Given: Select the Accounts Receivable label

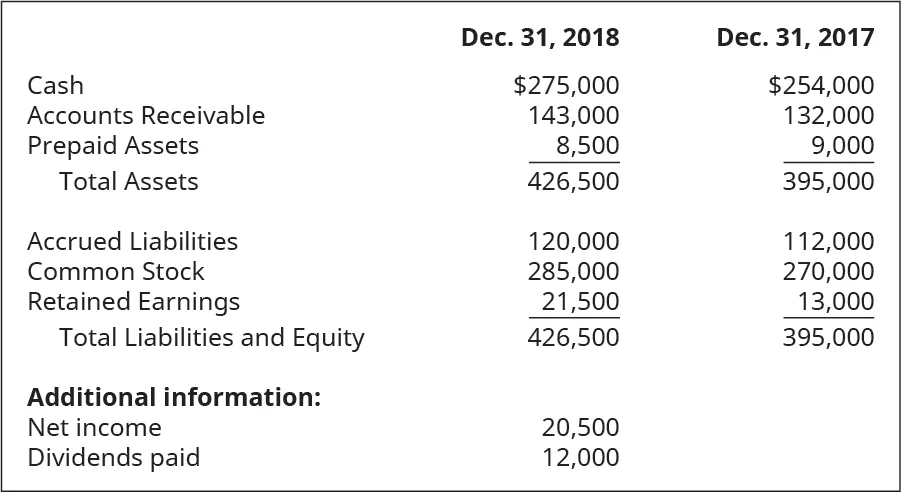Looking at the screenshot, I should pos(146,116).
